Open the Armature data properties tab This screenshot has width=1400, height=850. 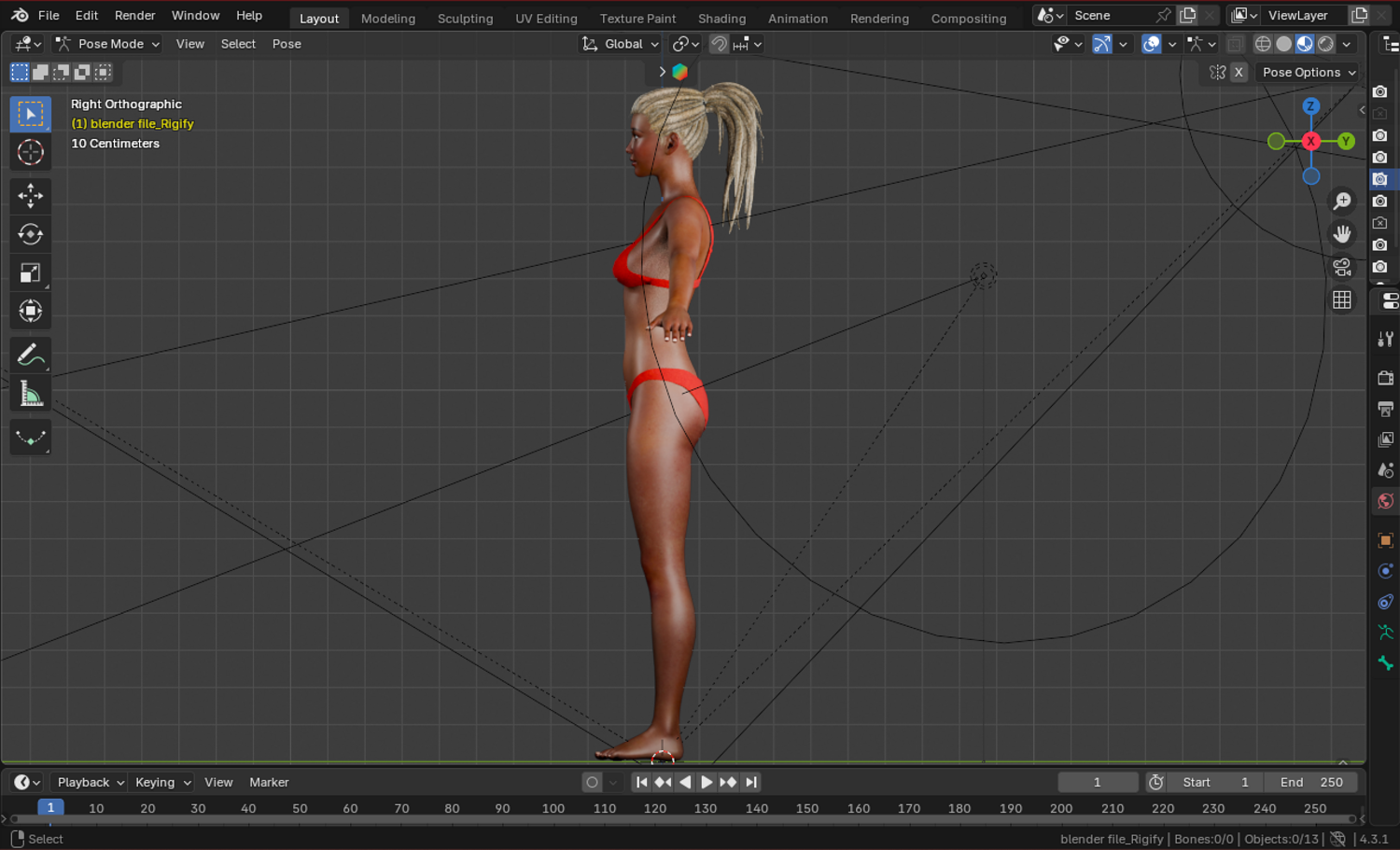[x=1386, y=633]
